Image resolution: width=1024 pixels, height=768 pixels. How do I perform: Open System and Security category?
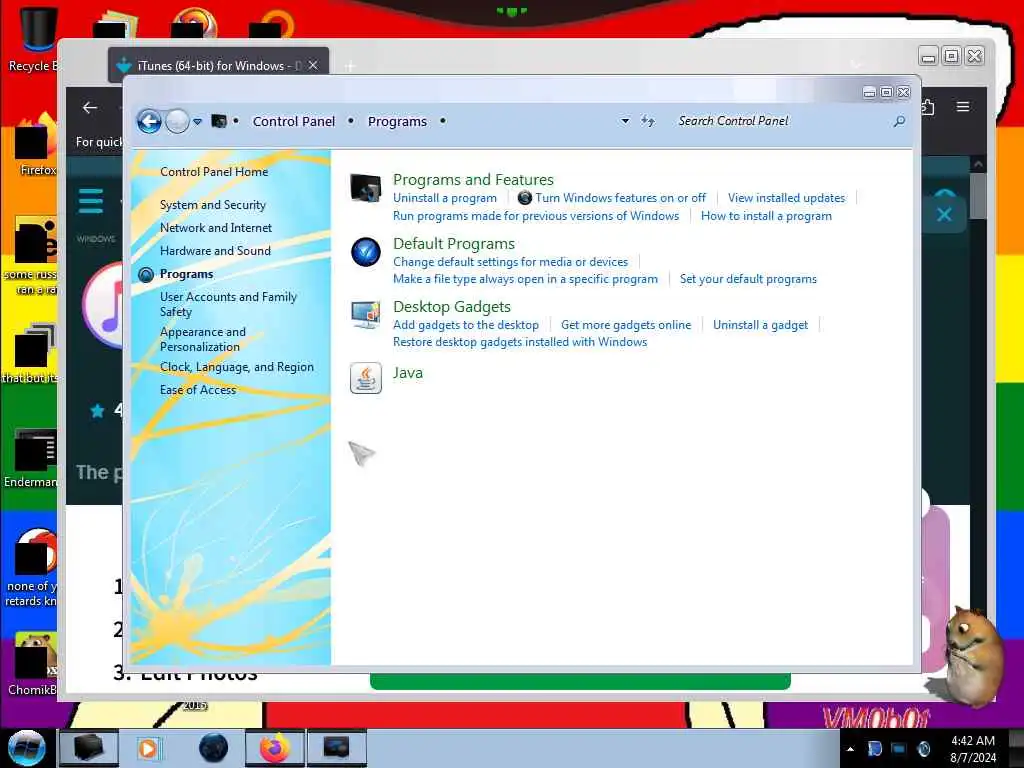[x=213, y=205]
